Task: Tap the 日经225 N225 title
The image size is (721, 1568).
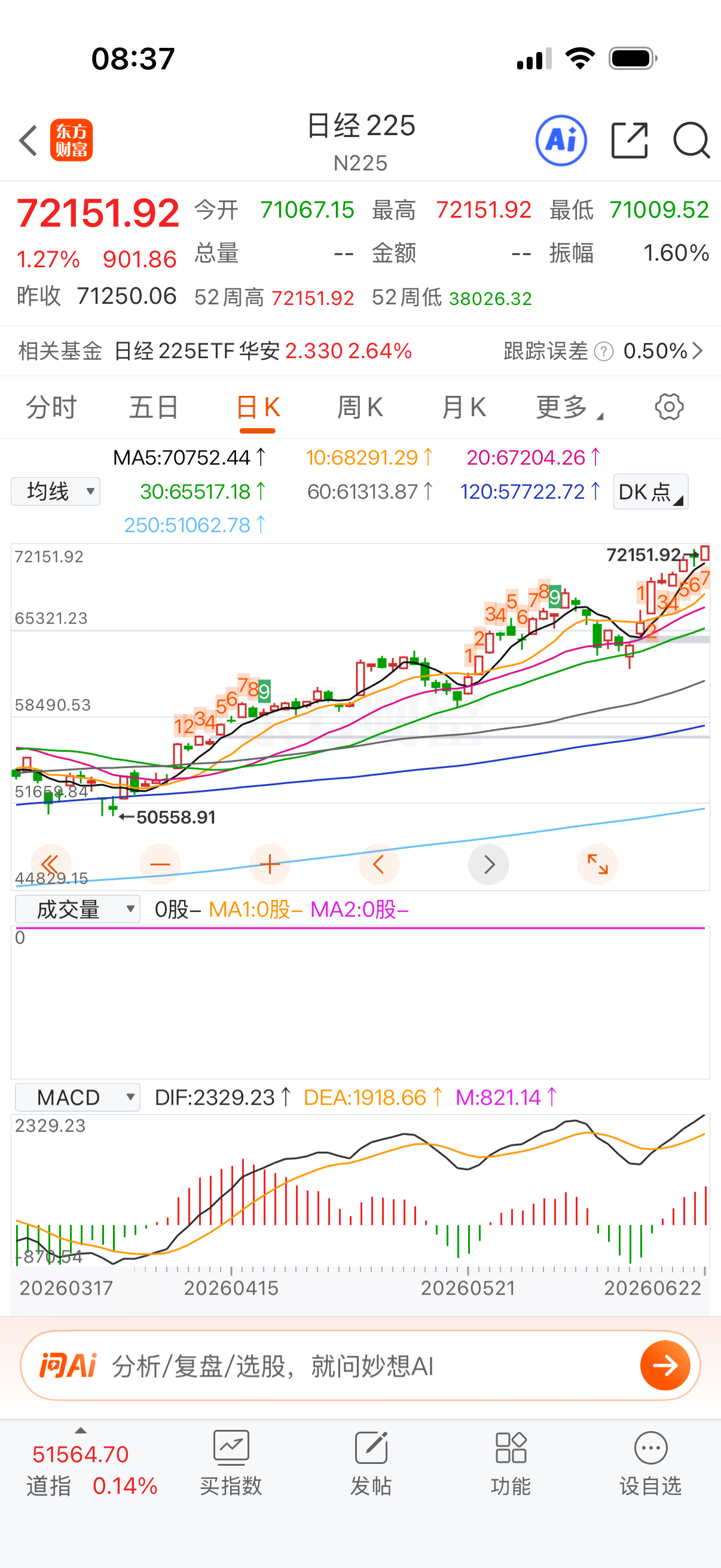Action: 361,141
